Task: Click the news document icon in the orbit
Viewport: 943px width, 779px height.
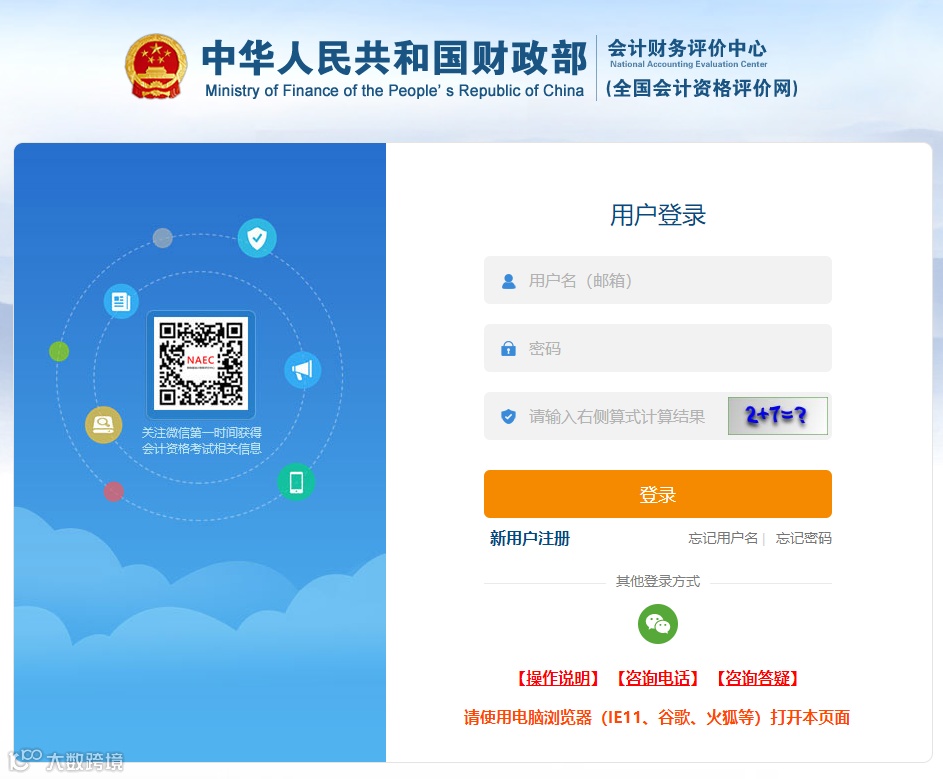Action: [121, 301]
